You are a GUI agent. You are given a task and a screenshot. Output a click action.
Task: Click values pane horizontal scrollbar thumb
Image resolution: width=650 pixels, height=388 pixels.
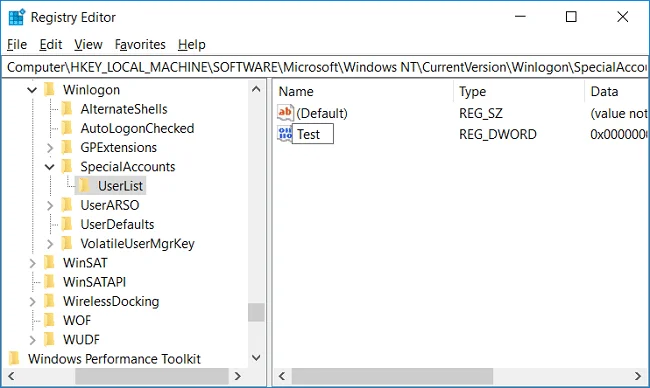point(392,376)
